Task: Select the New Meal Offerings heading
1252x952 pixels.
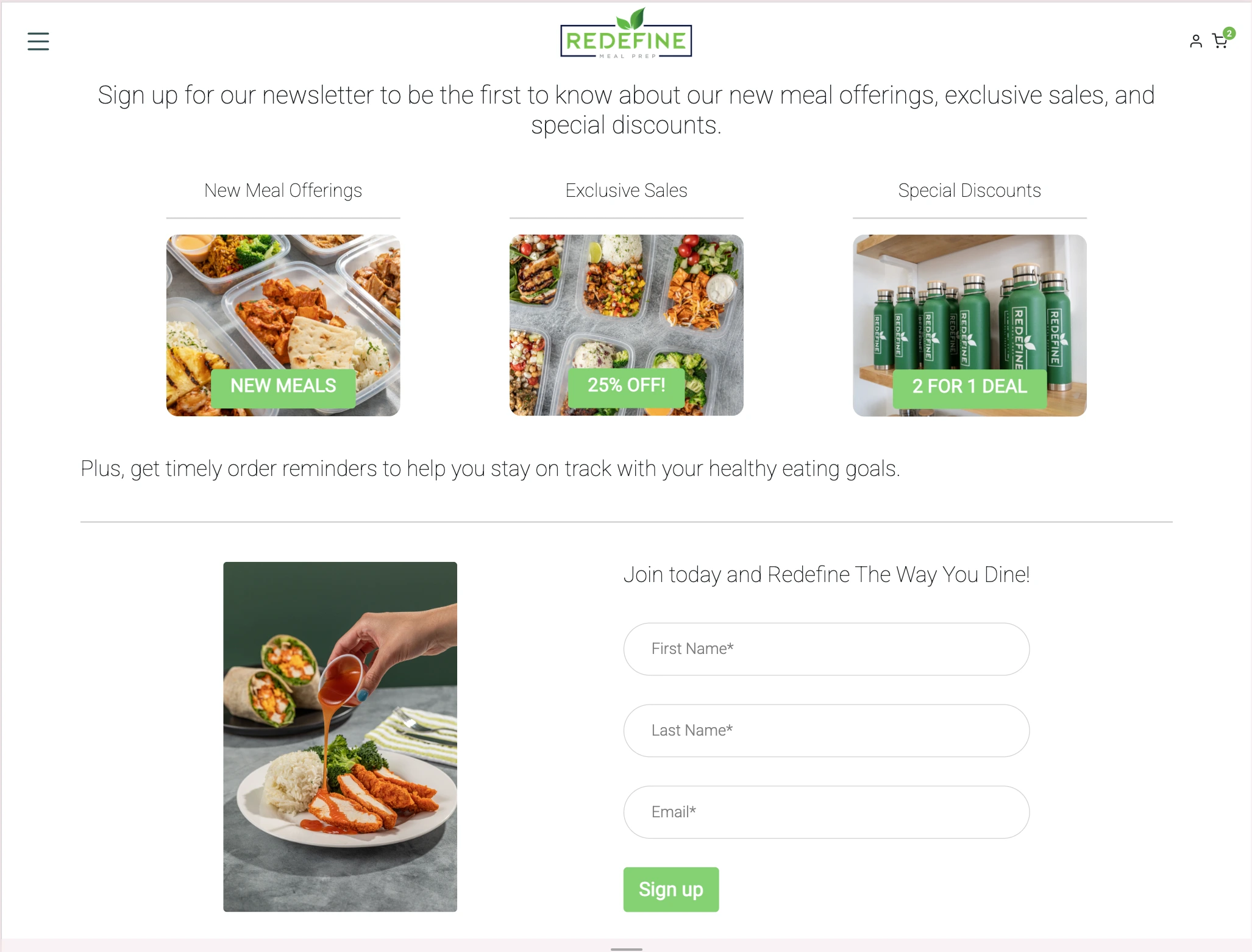Action: pyautogui.click(x=283, y=190)
